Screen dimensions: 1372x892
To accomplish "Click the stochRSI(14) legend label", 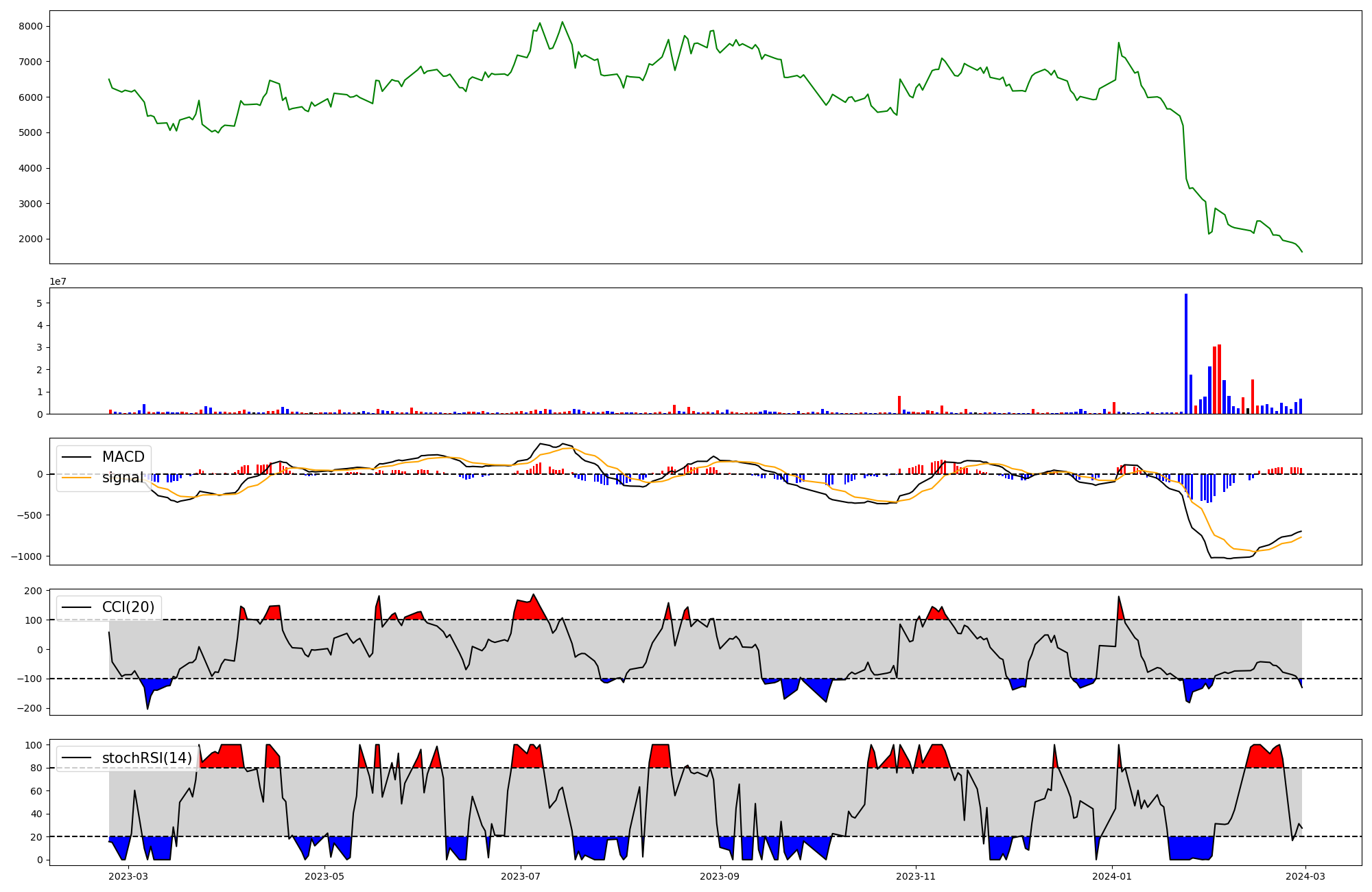I will [x=147, y=758].
